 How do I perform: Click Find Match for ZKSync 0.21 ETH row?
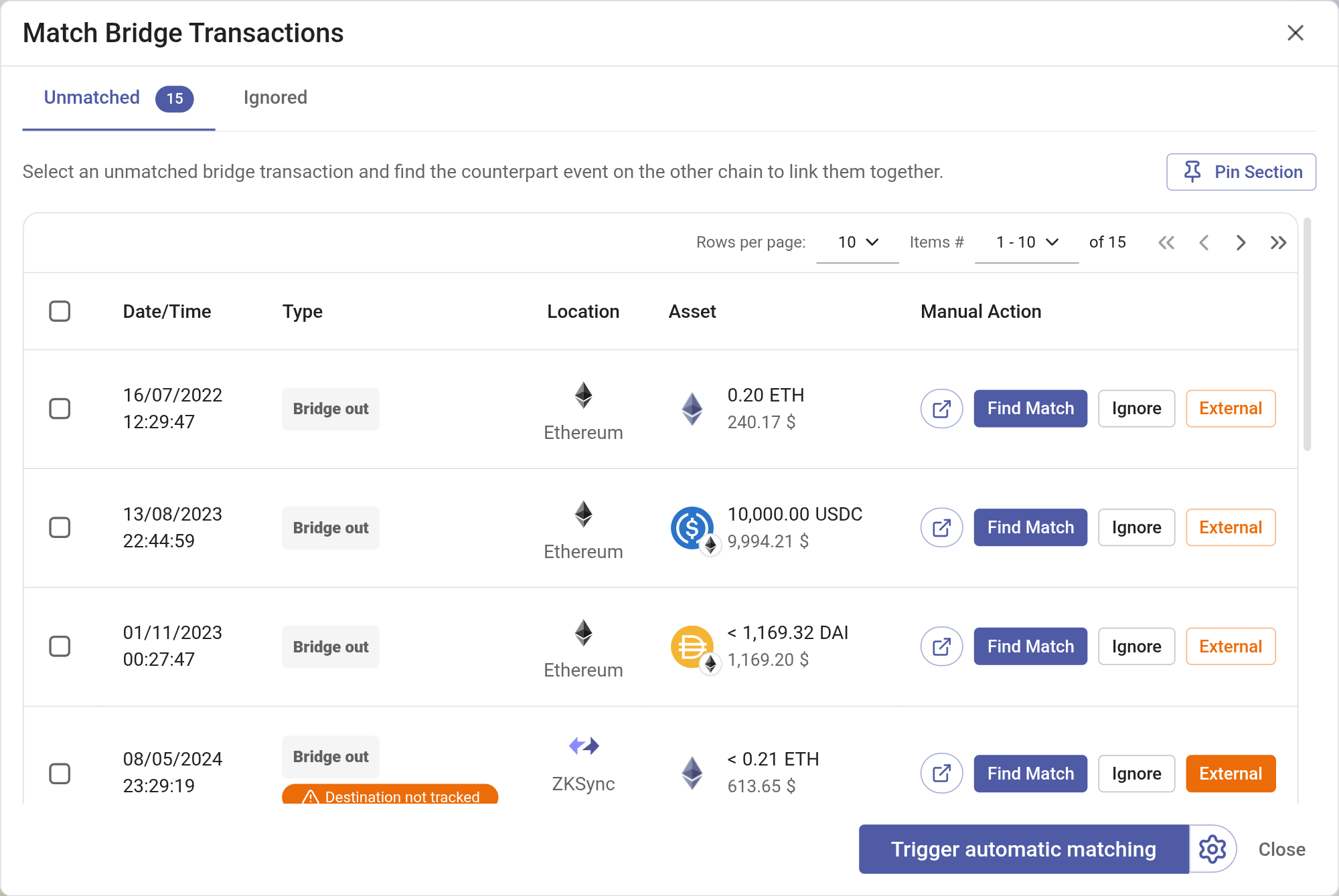(1030, 774)
